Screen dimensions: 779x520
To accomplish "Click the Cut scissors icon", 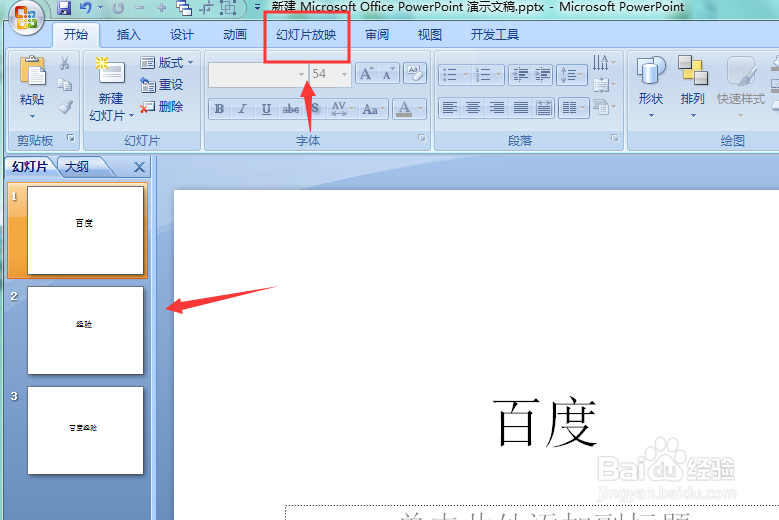I will click(65, 63).
